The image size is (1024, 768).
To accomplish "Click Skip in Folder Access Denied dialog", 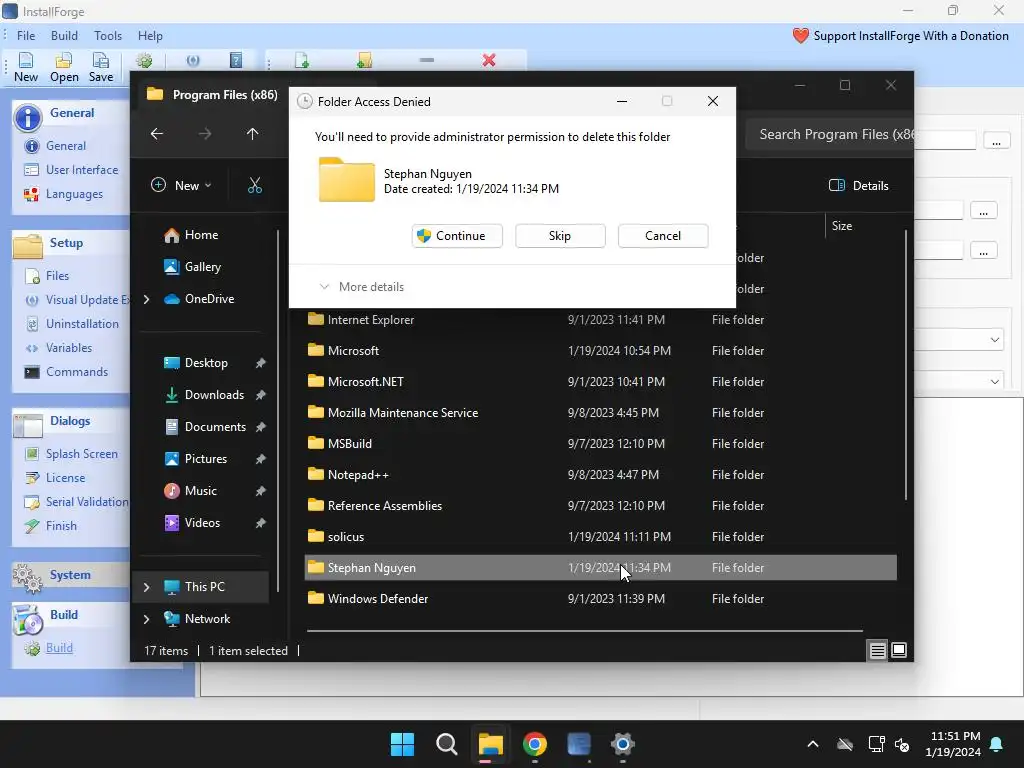I will [x=560, y=236].
